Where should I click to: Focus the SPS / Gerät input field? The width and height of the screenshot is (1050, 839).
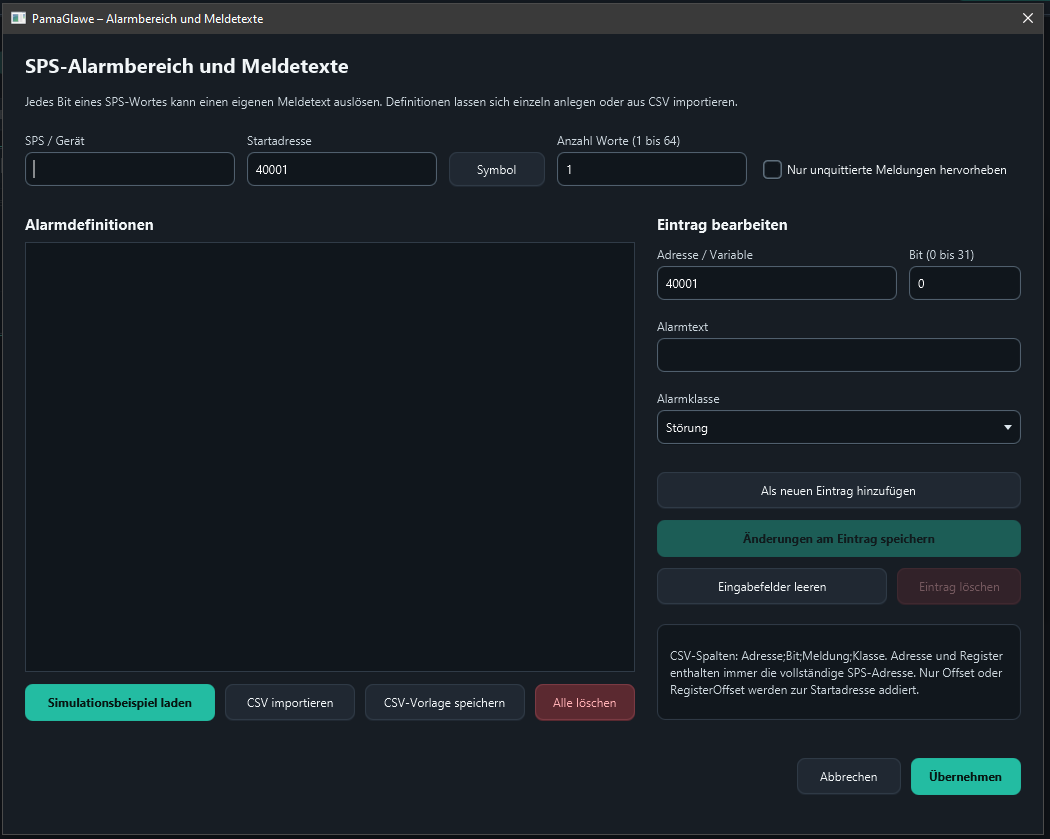[130, 169]
